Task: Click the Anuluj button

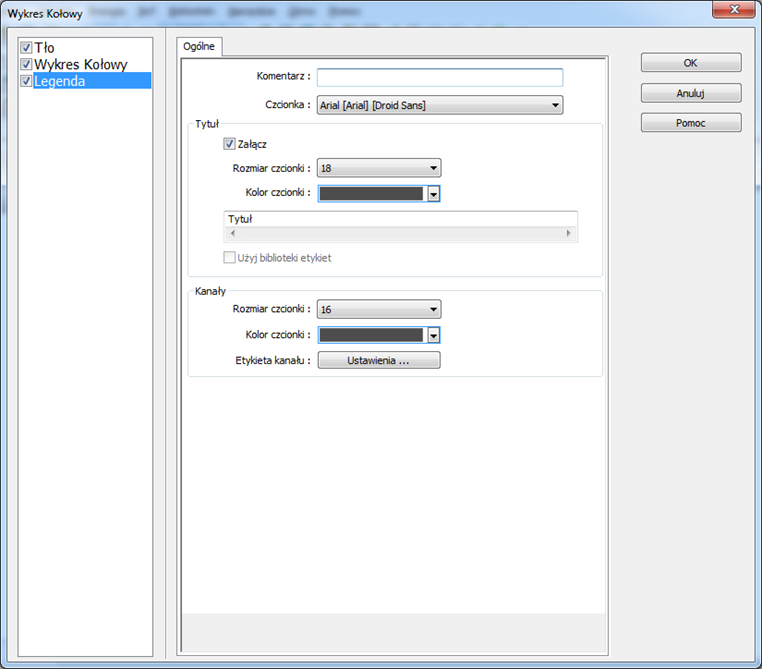Action: 691,93
